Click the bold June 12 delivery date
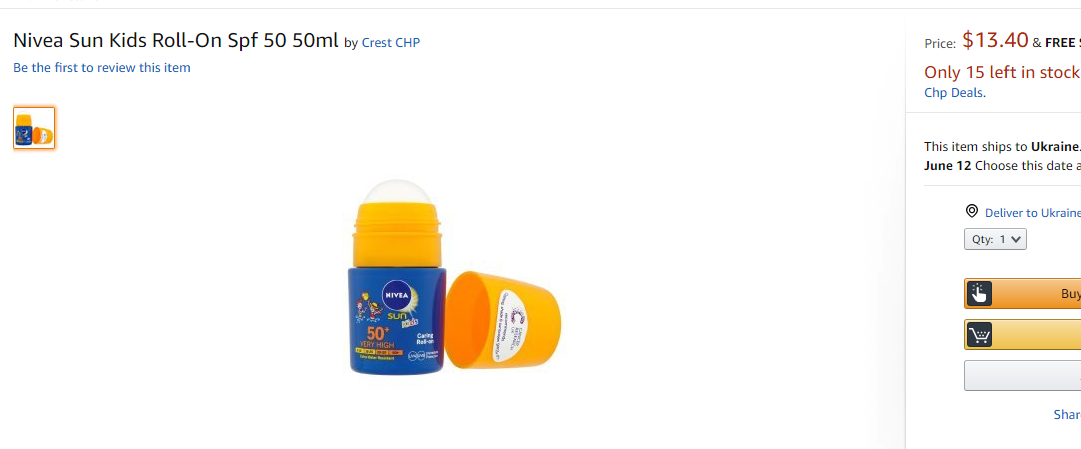The height and width of the screenshot is (449, 1081). pyautogui.click(x=948, y=166)
